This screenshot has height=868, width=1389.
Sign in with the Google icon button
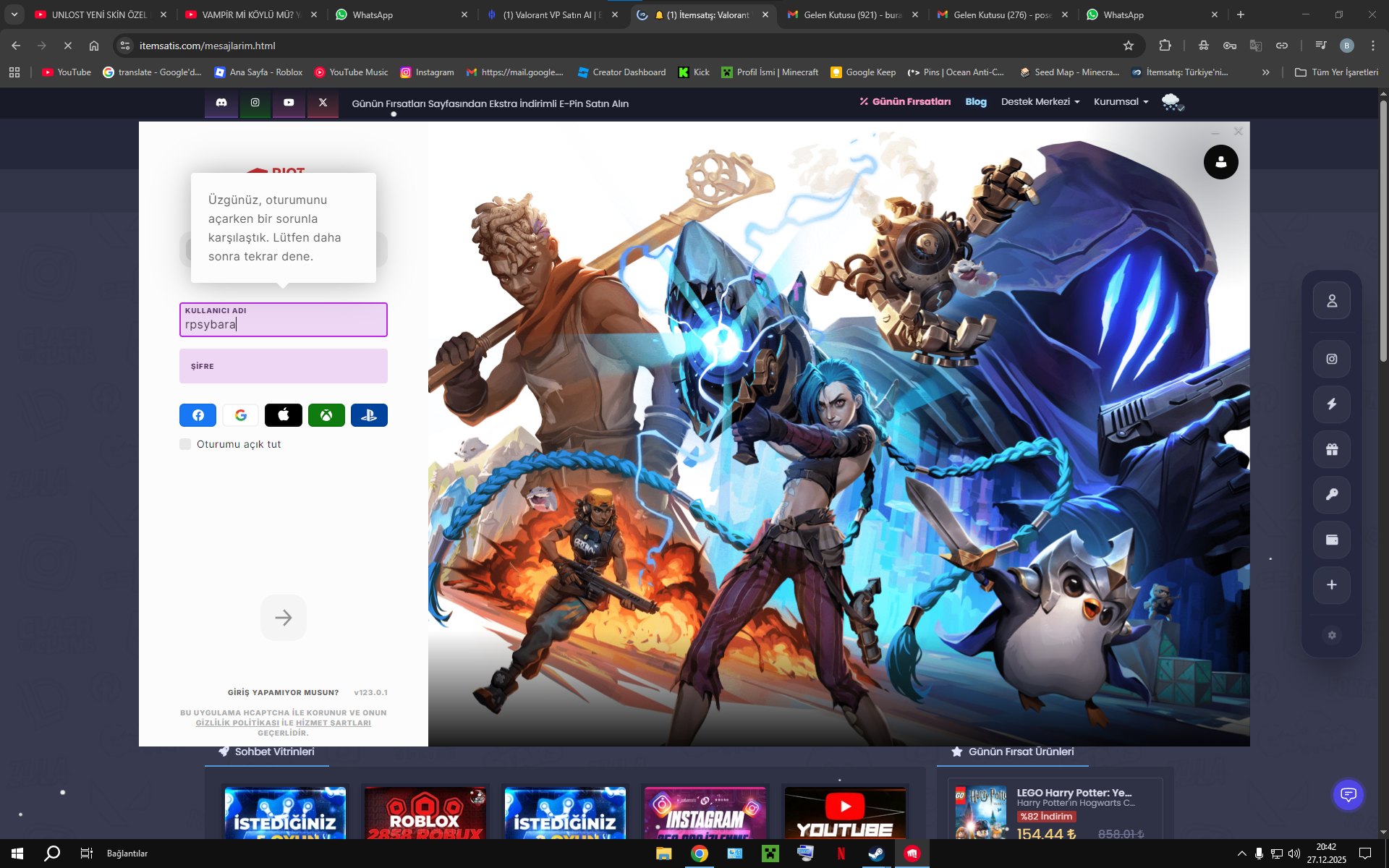(241, 415)
